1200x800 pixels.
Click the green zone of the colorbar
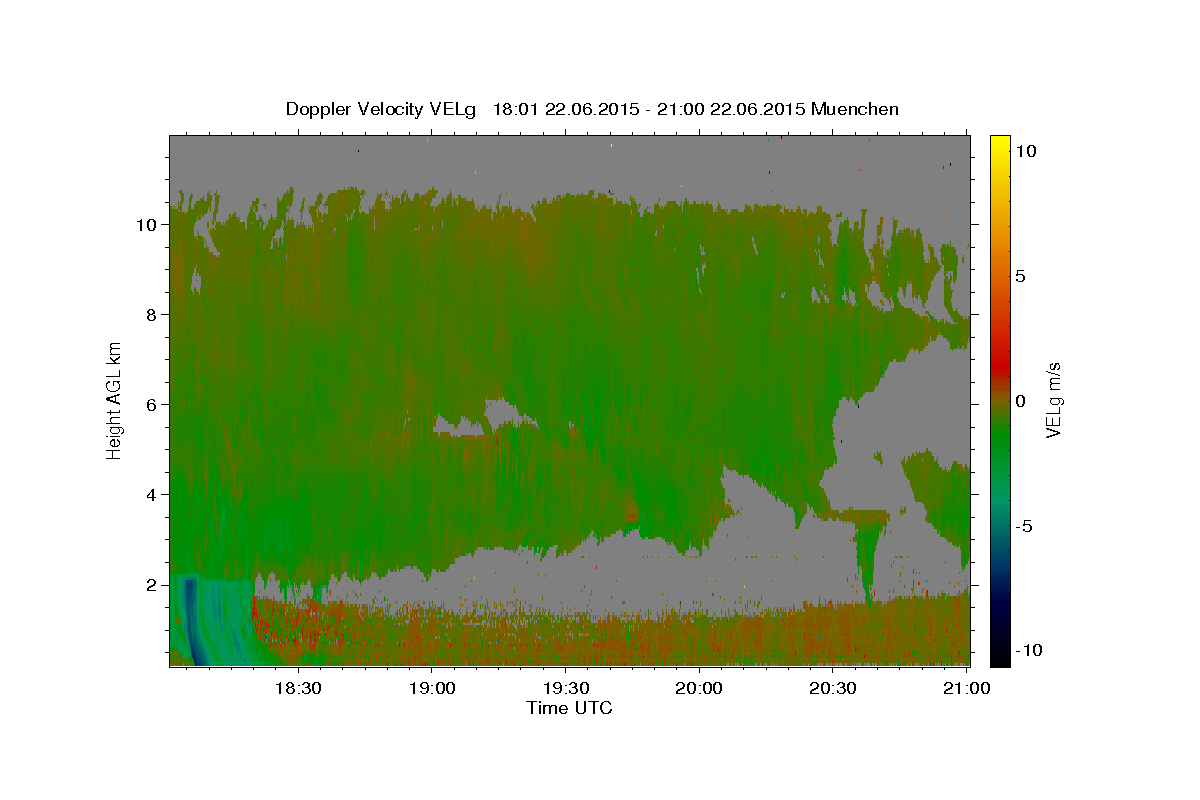[1000, 435]
